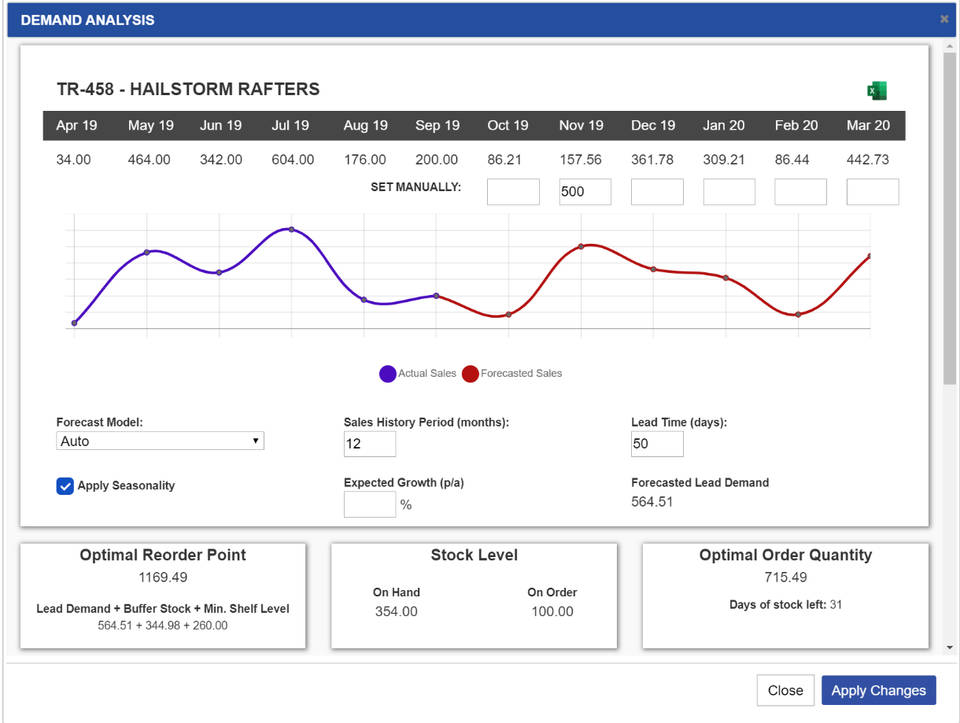
Task: Click the scrollbar up arrow
Action: (x=950, y=46)
